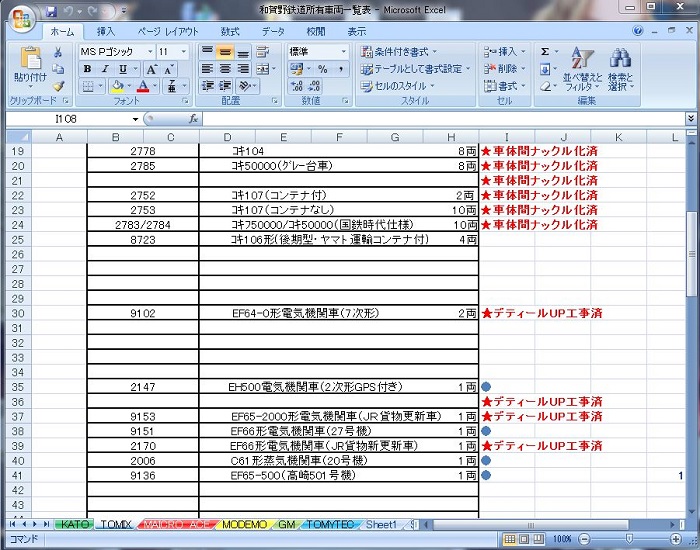Apply percent style

tap(323, 69)
